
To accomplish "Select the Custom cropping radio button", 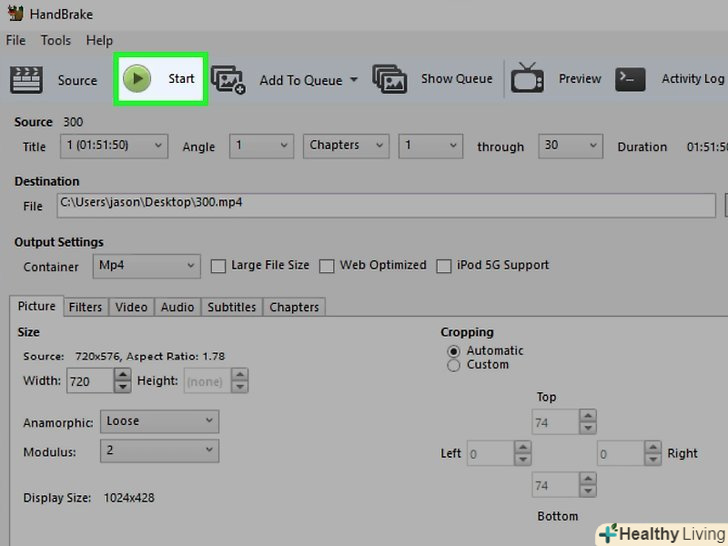I will [454, 365].
